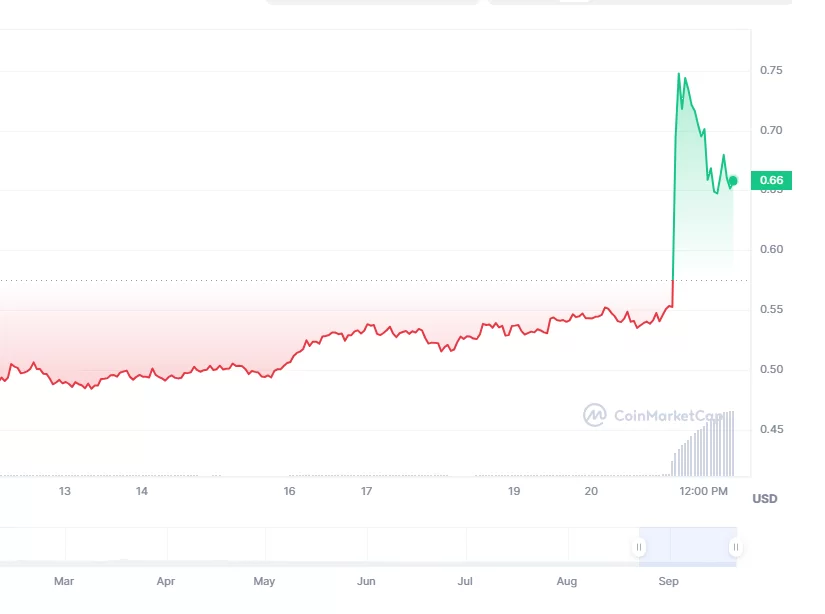The image size is (825, 614).
Task: Click Mar in the timeline navigator
Action: click(64, 581)
